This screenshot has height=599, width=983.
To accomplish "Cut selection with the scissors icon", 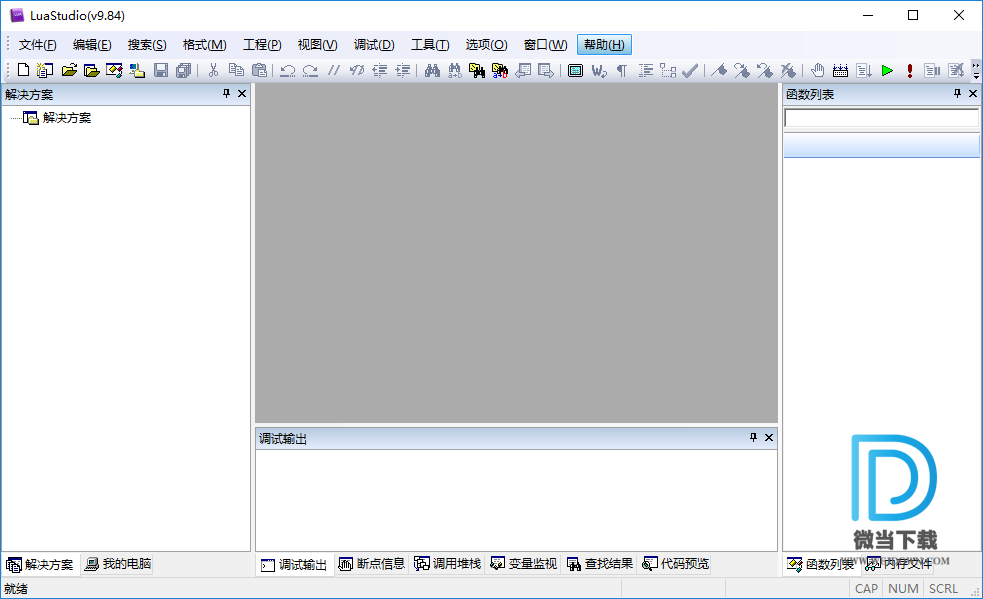I will pos(213,70).
